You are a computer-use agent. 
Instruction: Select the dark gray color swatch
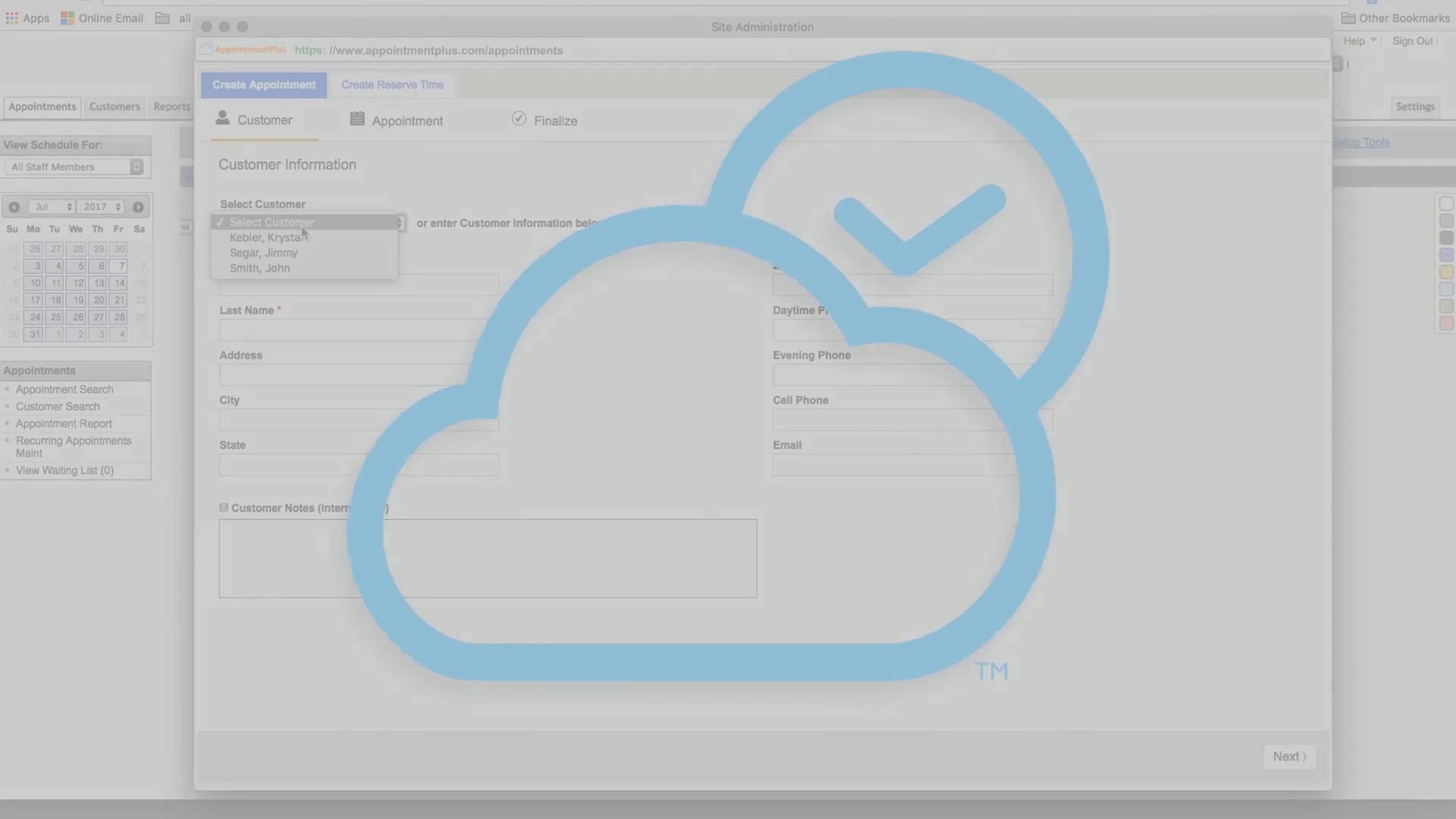pyautogui.click(x=1446, y=238)
